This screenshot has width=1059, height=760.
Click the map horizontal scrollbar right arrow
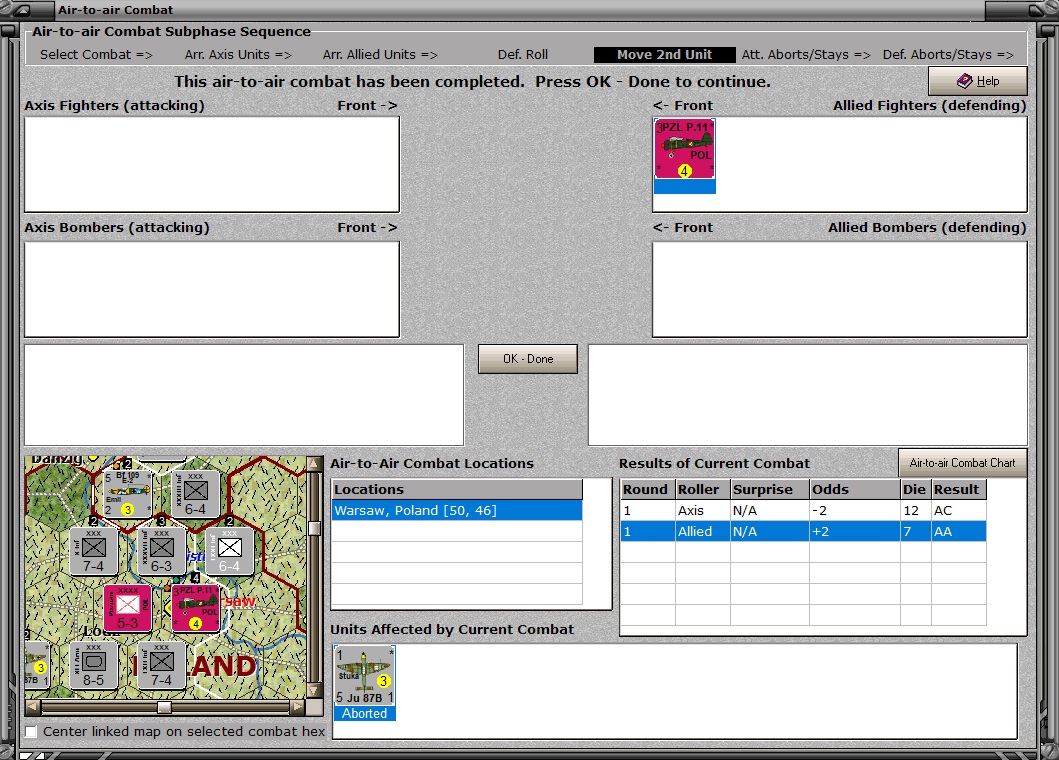point(297,707)
